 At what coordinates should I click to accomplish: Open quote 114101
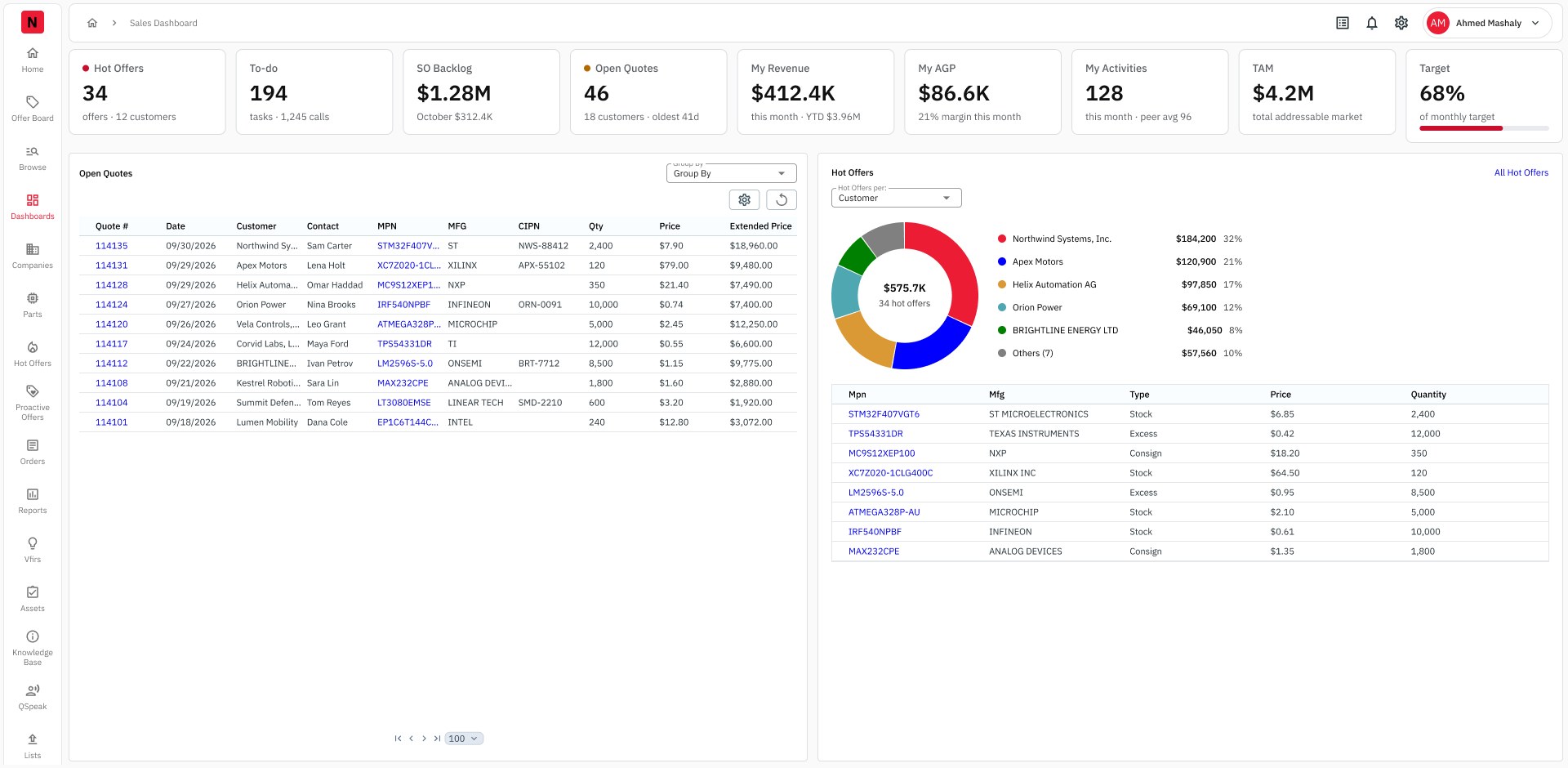coord(111,422)
